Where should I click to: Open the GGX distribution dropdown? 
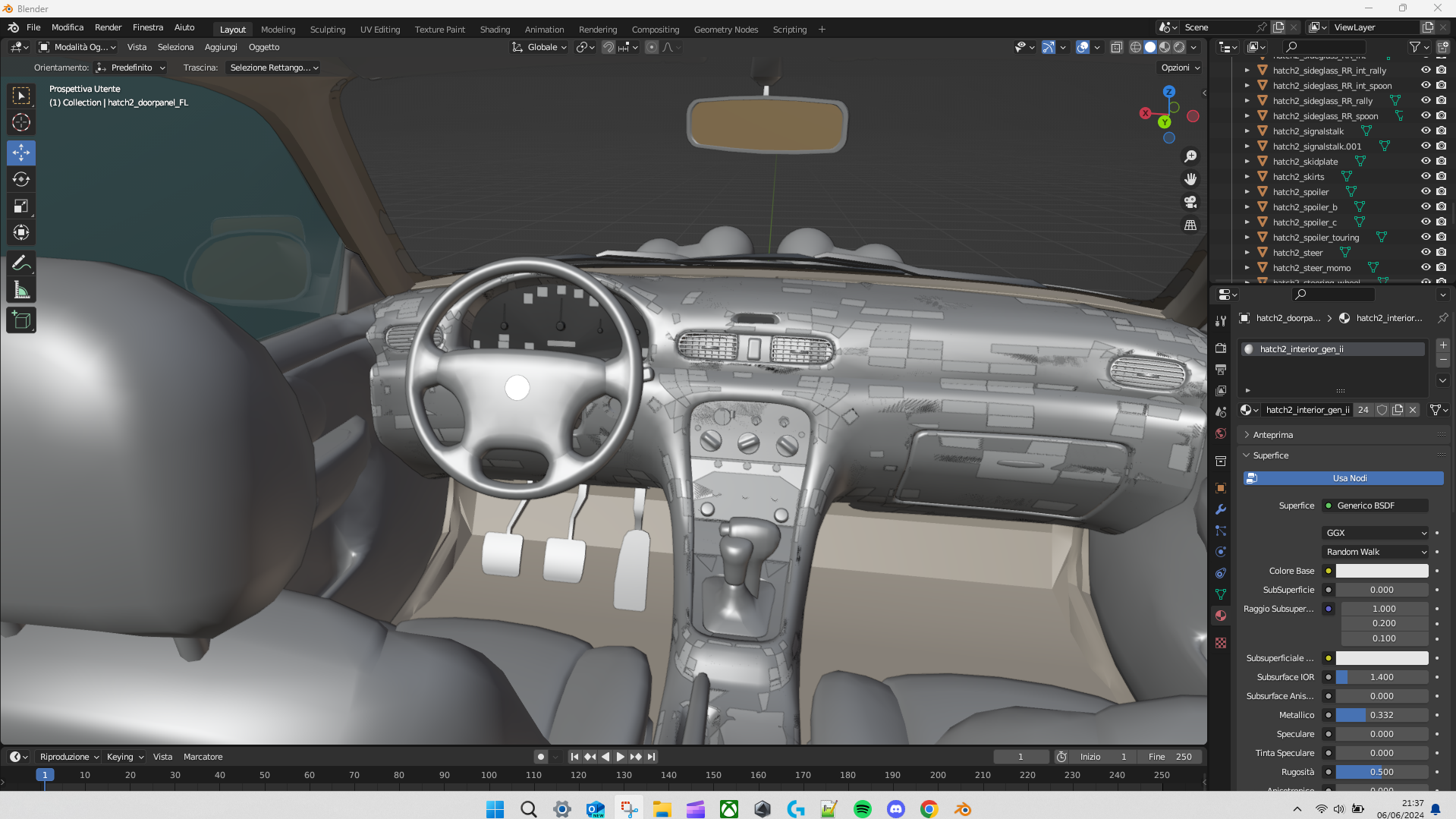(1376, 533)
